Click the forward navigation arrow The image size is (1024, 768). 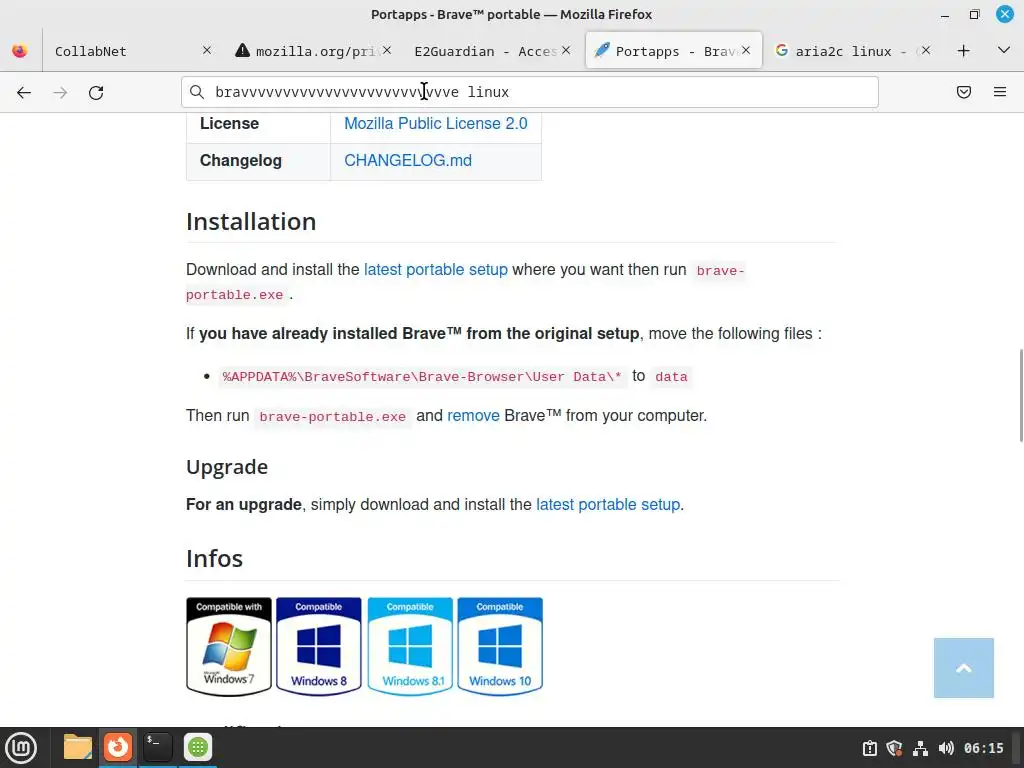tap(60, 92)
